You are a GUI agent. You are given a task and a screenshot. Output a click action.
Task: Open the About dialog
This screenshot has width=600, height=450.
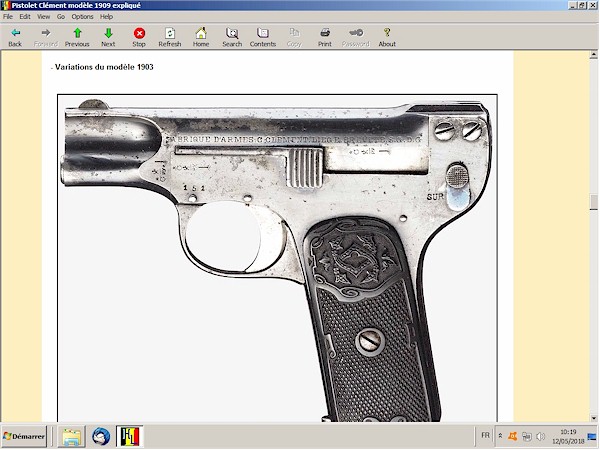pos(387,37)
